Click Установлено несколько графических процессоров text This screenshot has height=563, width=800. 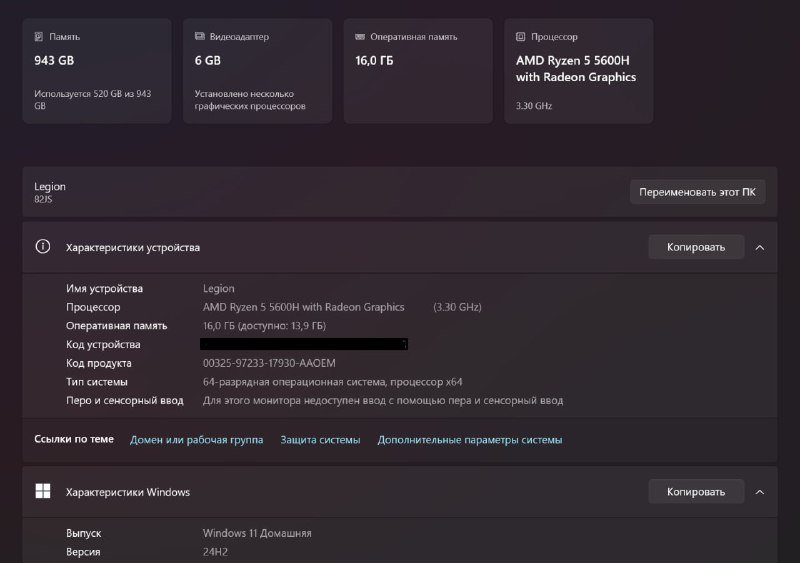[x=250, y=100]
